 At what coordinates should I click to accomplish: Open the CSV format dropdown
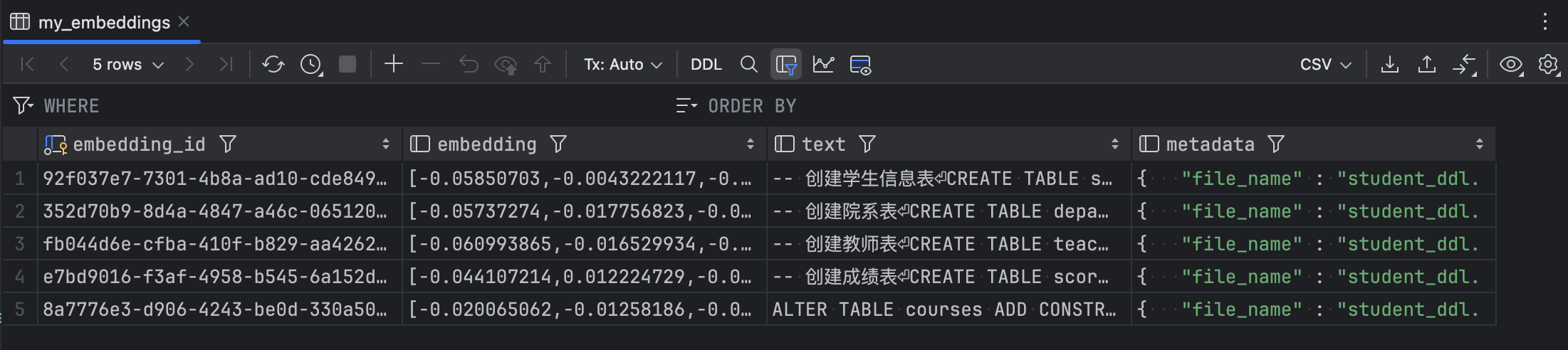point(1325,65)
